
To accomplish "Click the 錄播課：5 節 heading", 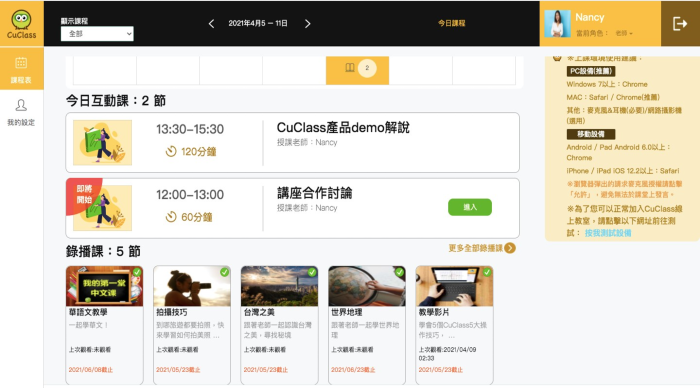I will (x=103, y=251).
